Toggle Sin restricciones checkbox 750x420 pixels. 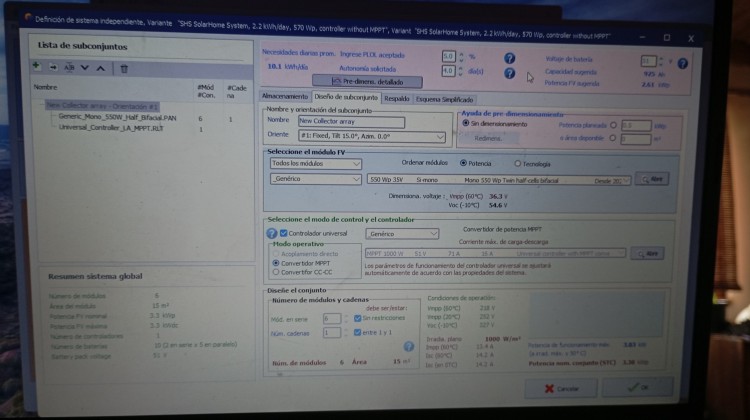click(357, 318)
